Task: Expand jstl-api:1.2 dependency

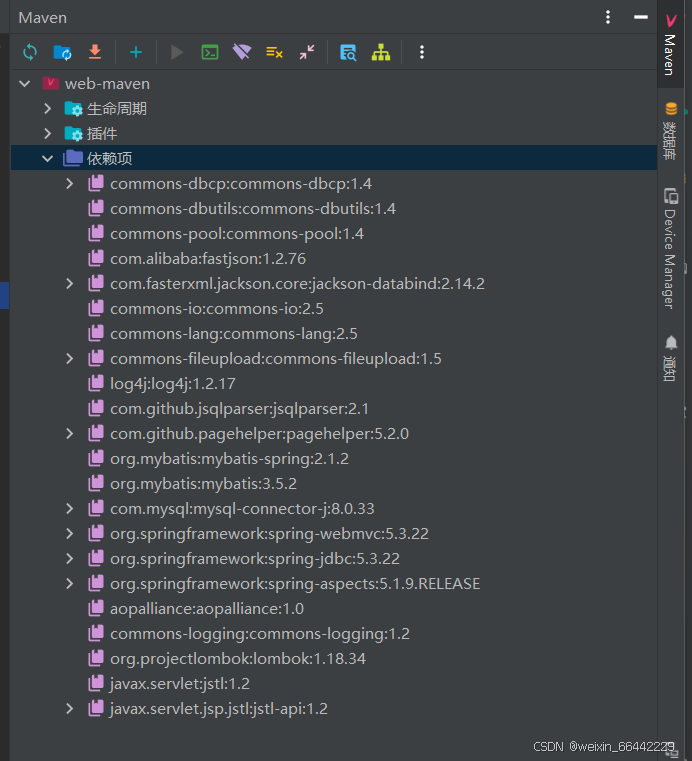Action: 69,709
